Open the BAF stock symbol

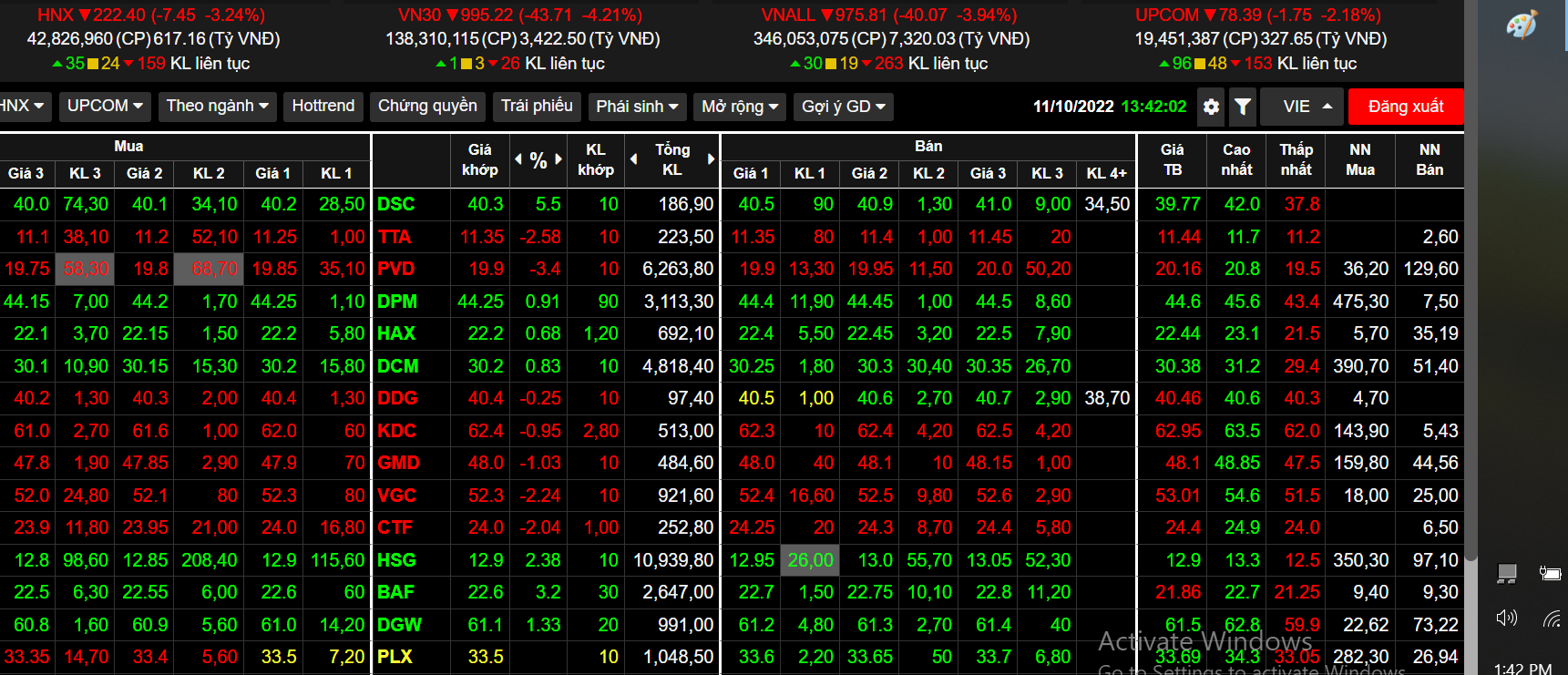[x=395, y=592]
